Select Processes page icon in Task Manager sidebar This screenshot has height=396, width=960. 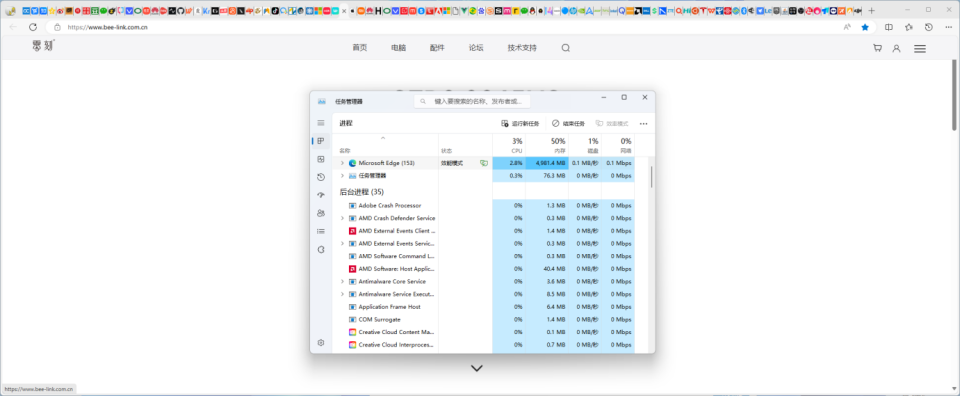pos(321,141)
